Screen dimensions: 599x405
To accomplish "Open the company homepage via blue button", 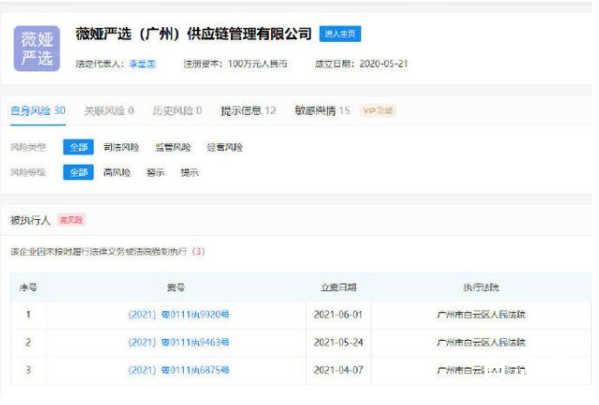I will tap(340, 34).
